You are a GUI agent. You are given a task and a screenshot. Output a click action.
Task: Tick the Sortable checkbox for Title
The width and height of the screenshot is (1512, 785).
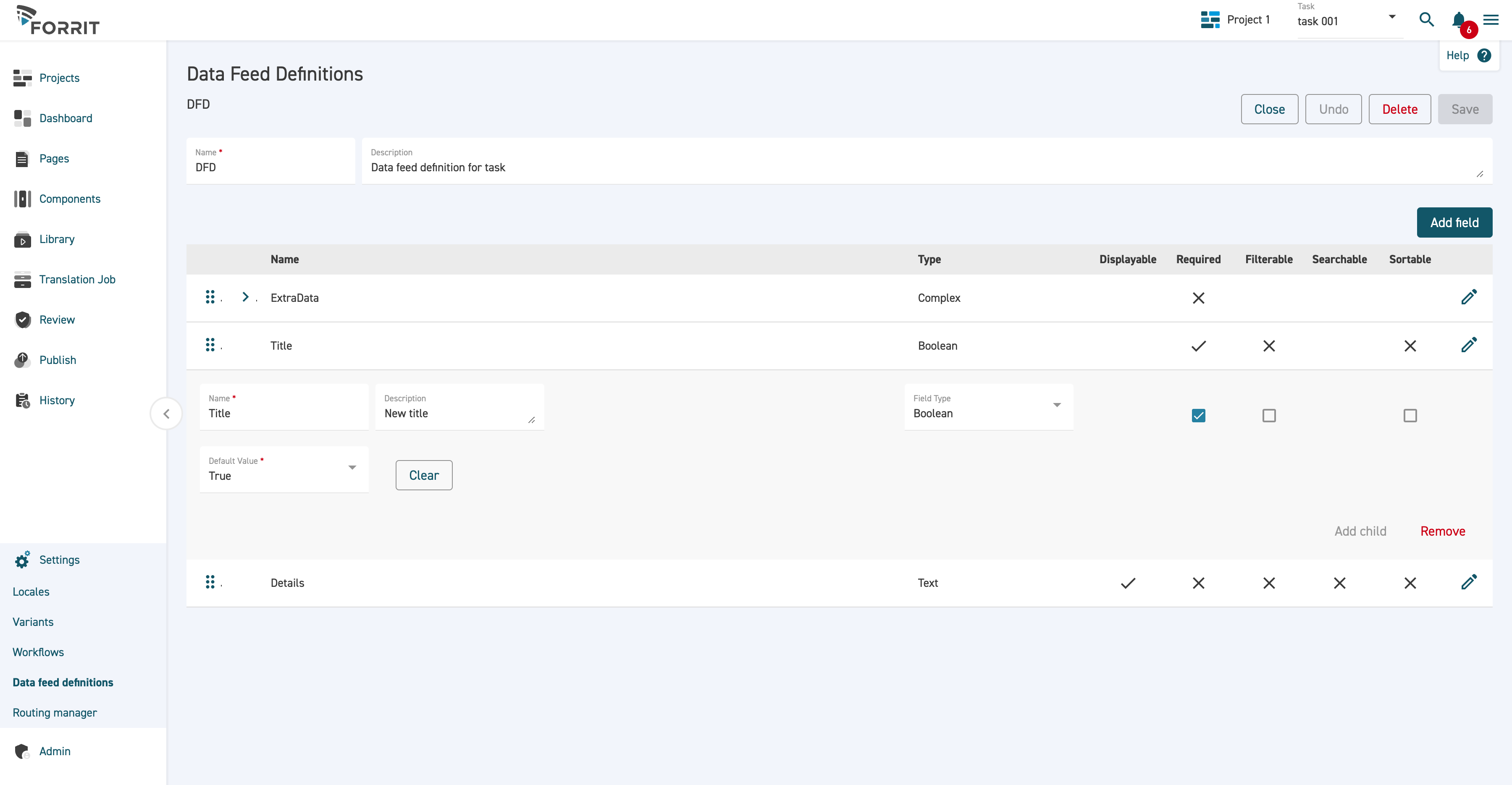(1410, 416)
